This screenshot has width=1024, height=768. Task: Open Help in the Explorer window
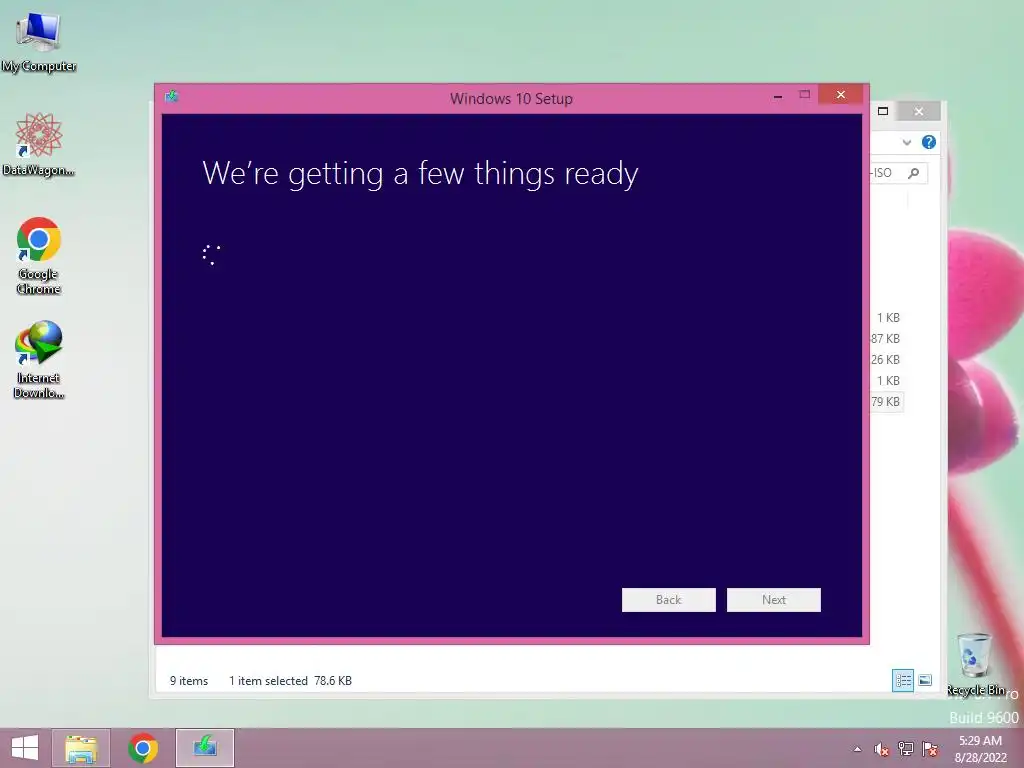929,142
